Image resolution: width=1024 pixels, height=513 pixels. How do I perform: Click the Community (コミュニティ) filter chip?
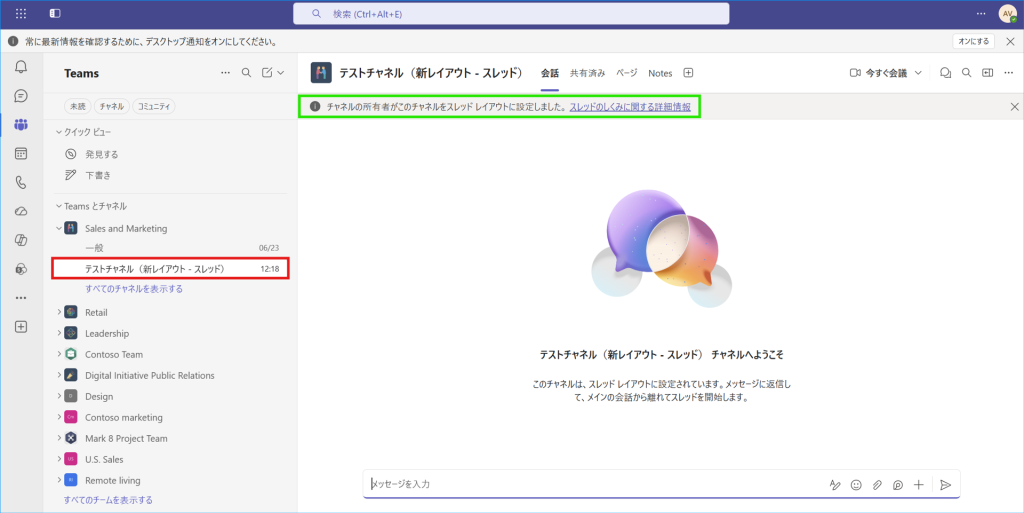[154, 106]
